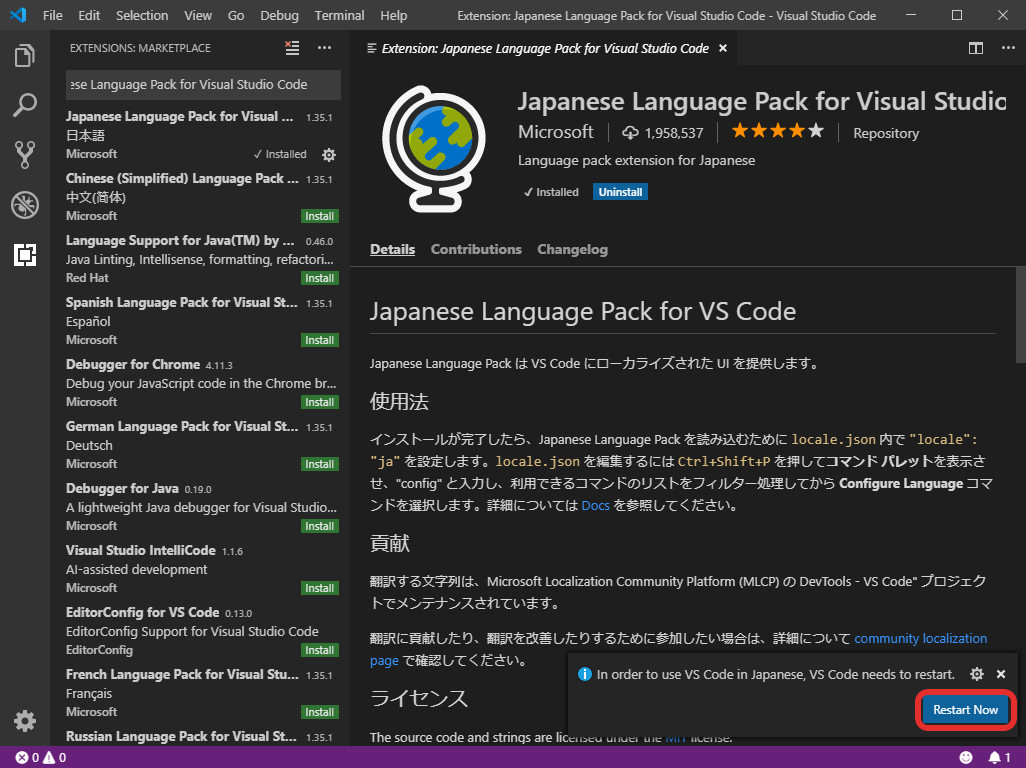Install the Spanish Language Pack
Image resolution: width=1026 pixels, height=768 pixels.
tap(319, 340)
